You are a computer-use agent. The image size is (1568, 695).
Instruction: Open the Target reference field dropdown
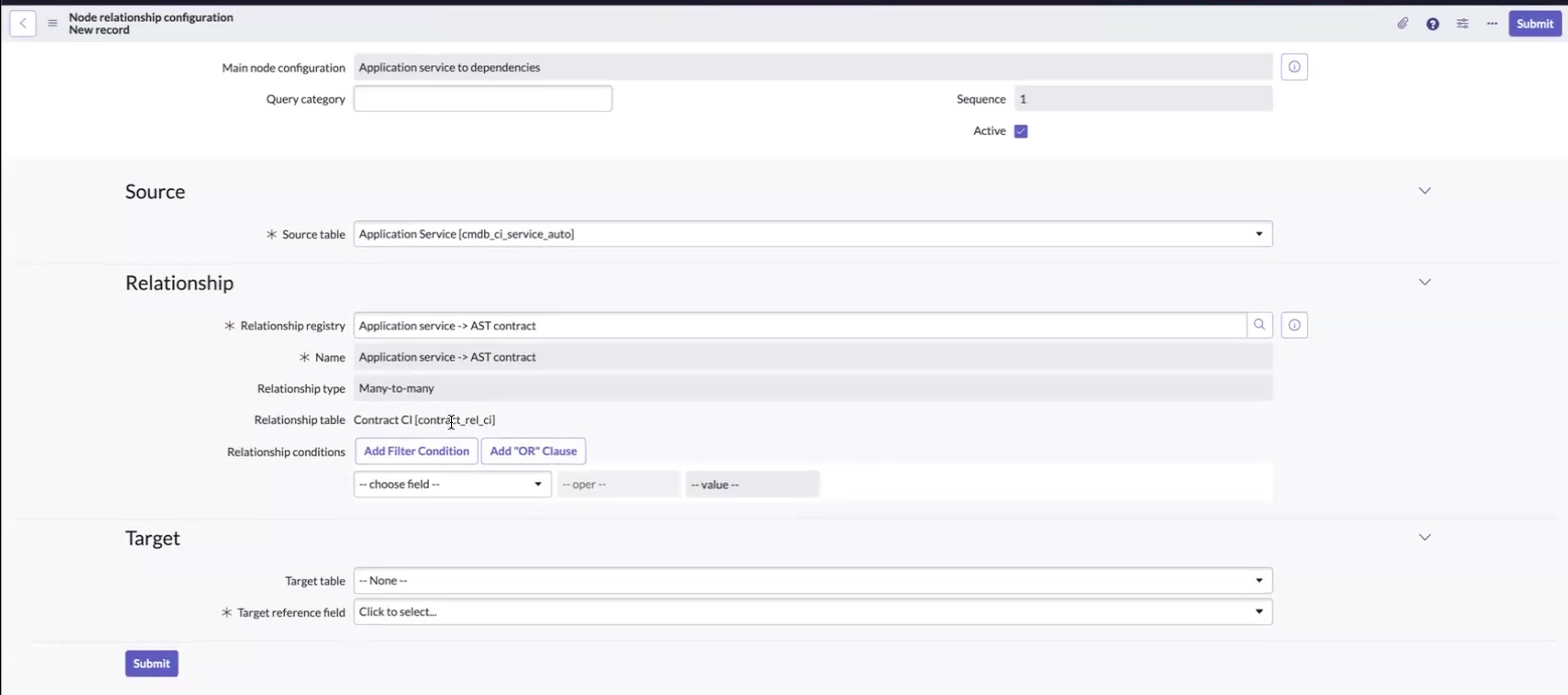click(813, 612)
